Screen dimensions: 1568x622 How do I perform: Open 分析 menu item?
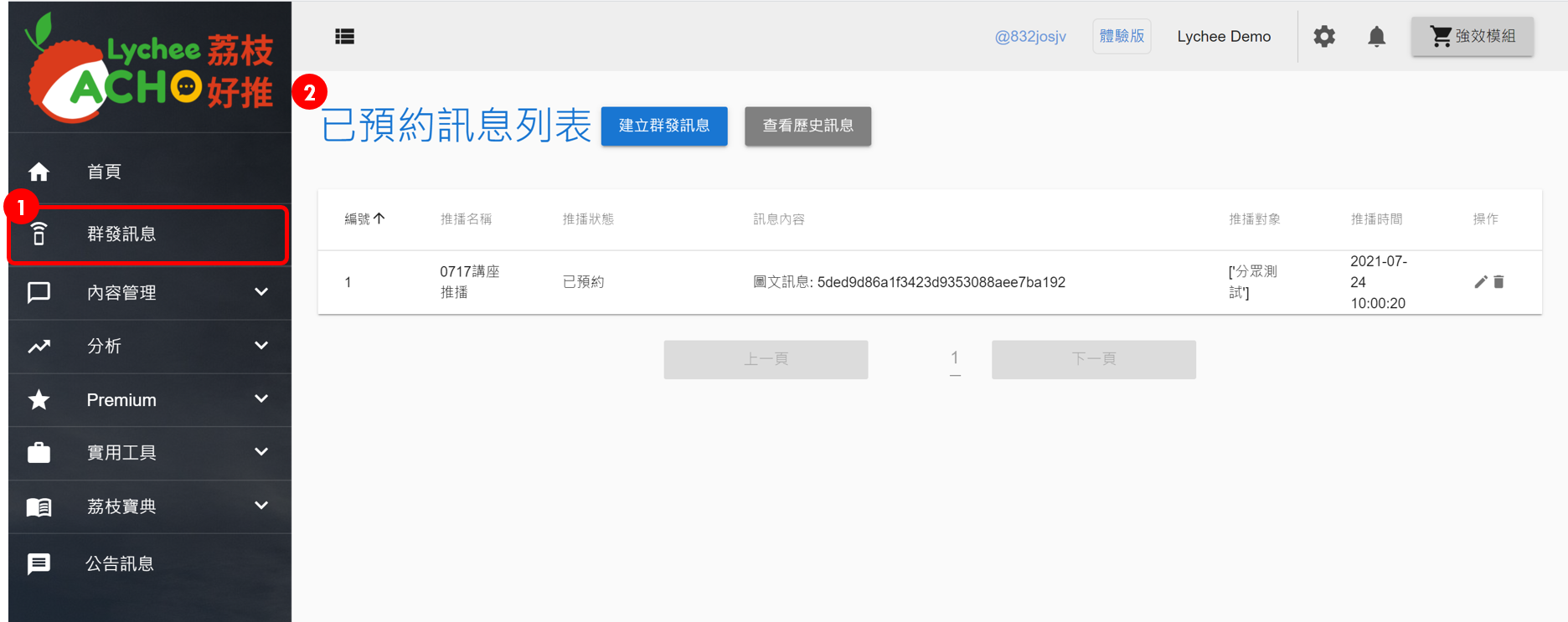(150, 346)
